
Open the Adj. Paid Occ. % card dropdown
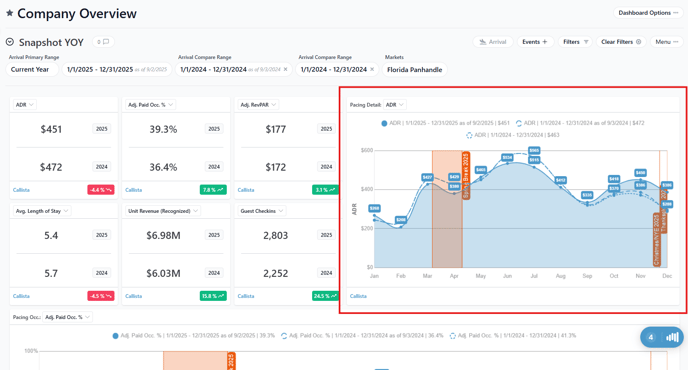[x=150, y=104]
